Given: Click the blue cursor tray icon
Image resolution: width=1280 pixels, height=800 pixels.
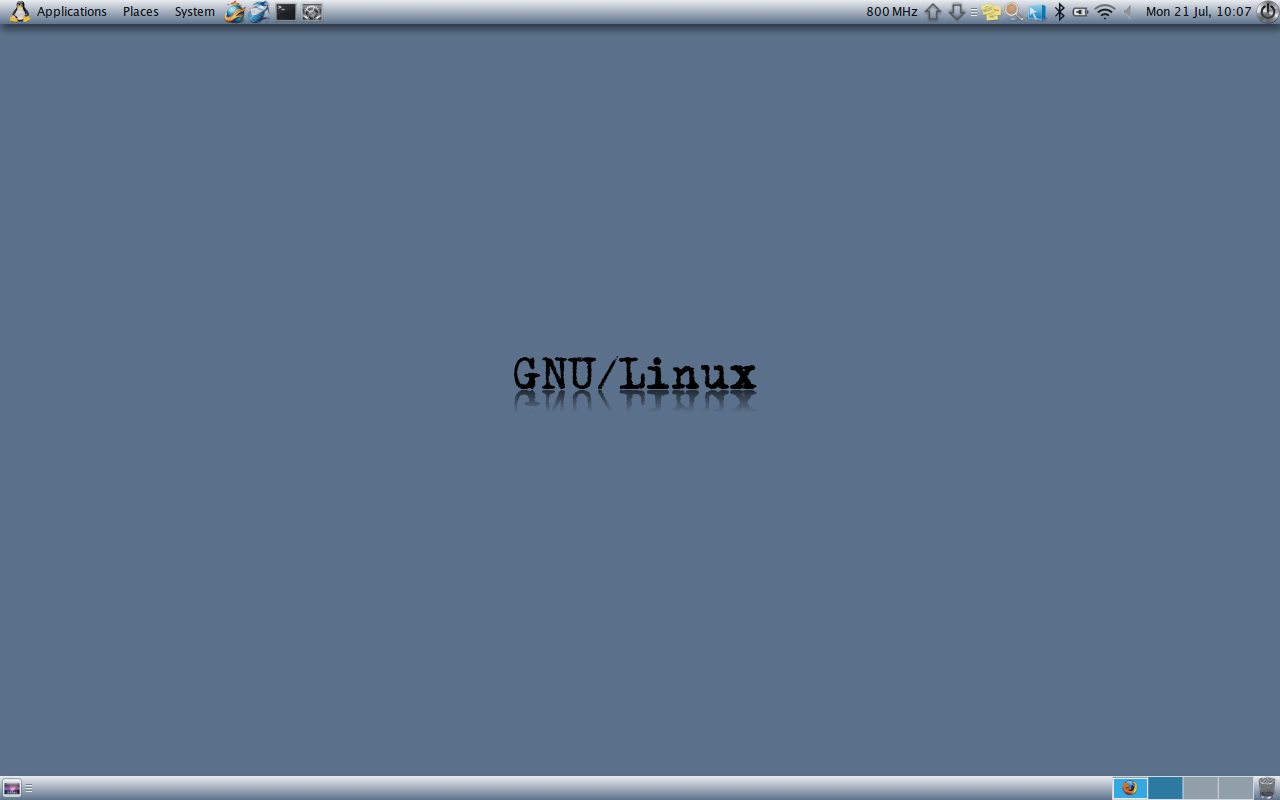Looking at the screenshot, I should (x=1037, y=12).
